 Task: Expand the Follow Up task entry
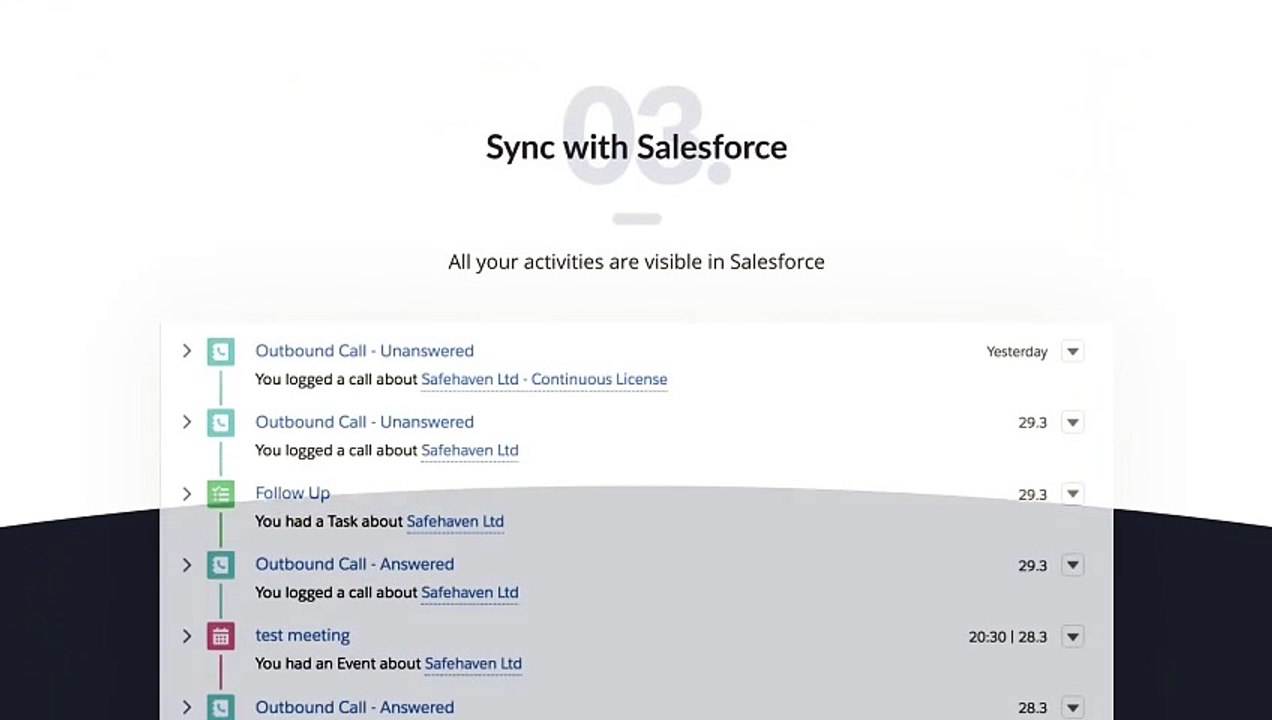186,494
